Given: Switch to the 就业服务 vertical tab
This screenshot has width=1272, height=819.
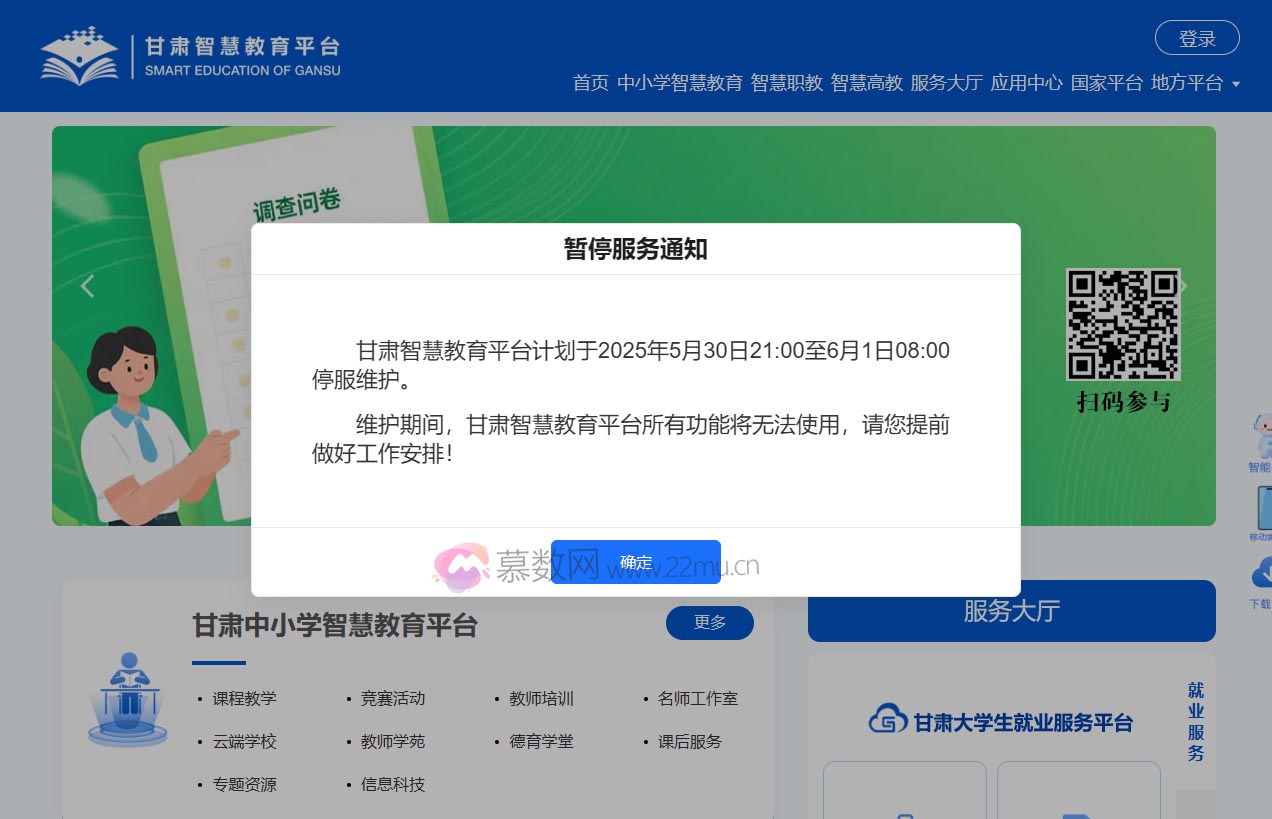Looking at the screenshot, I should point(1194,722).
